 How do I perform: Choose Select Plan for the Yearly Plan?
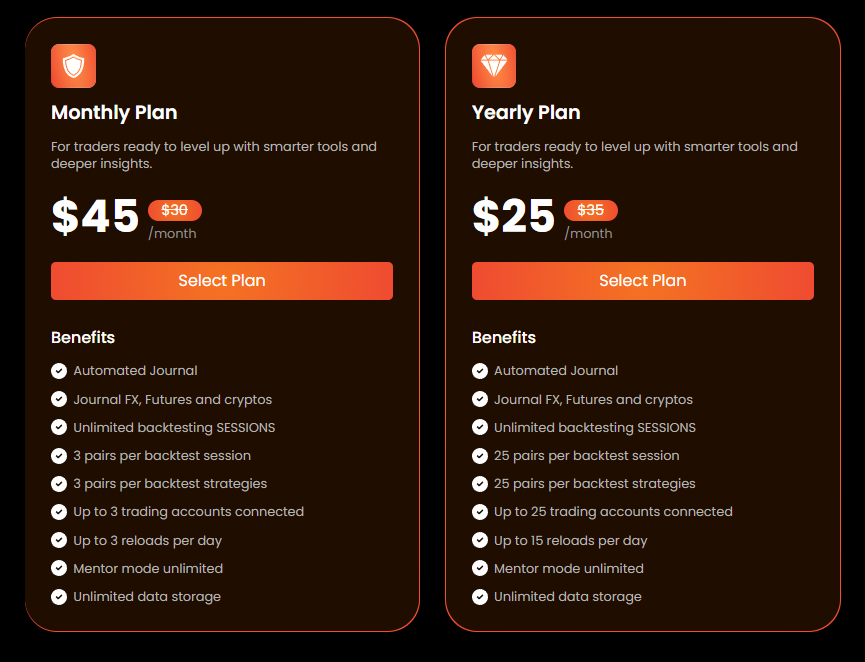coord(643,281)
